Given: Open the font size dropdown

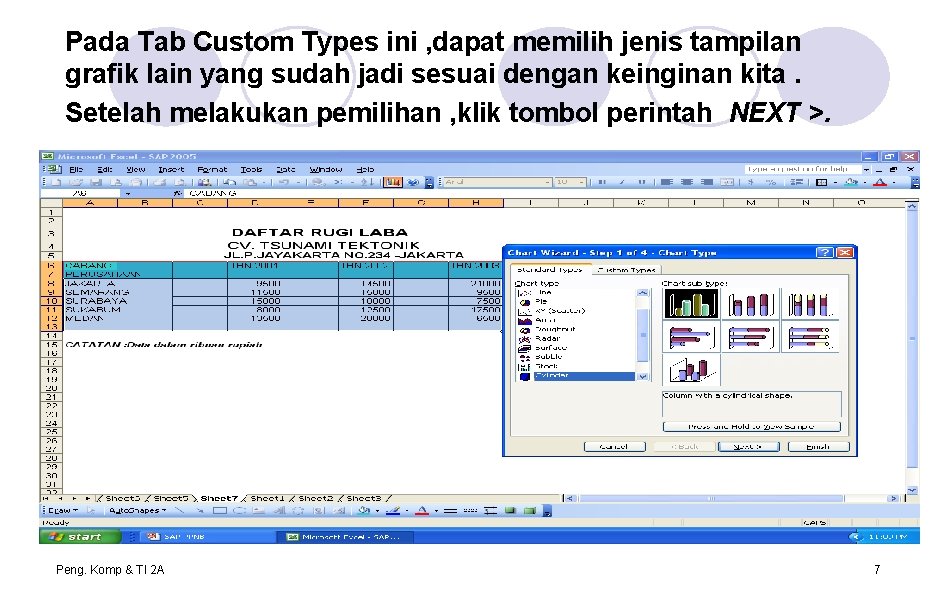Looking at the screenshot, I should tap(581, 182).
